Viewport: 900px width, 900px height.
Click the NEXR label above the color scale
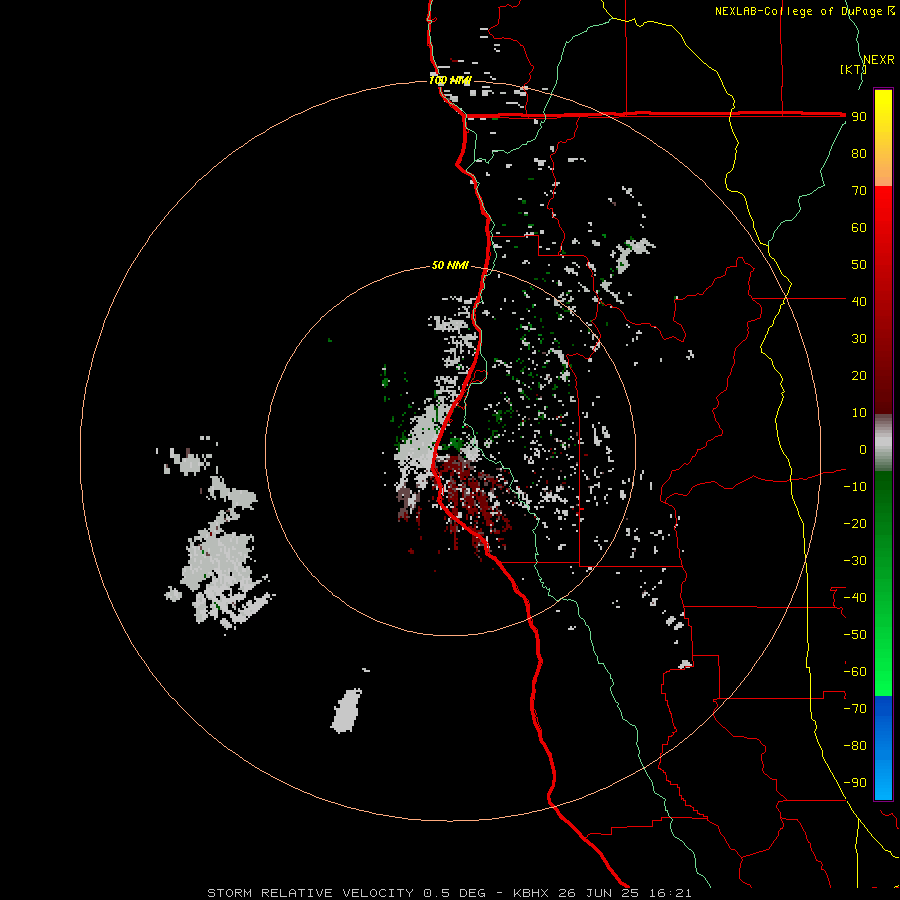(879, 60)
